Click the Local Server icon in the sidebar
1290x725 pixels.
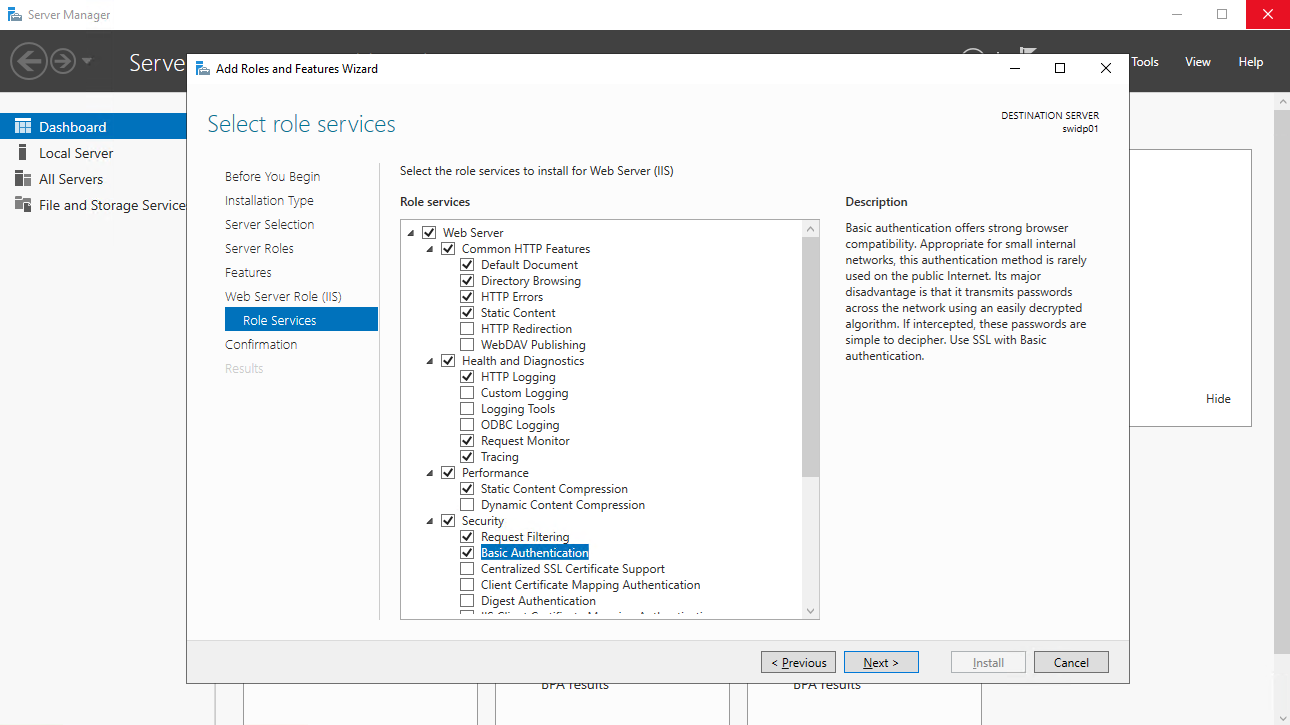pos(22,153)
